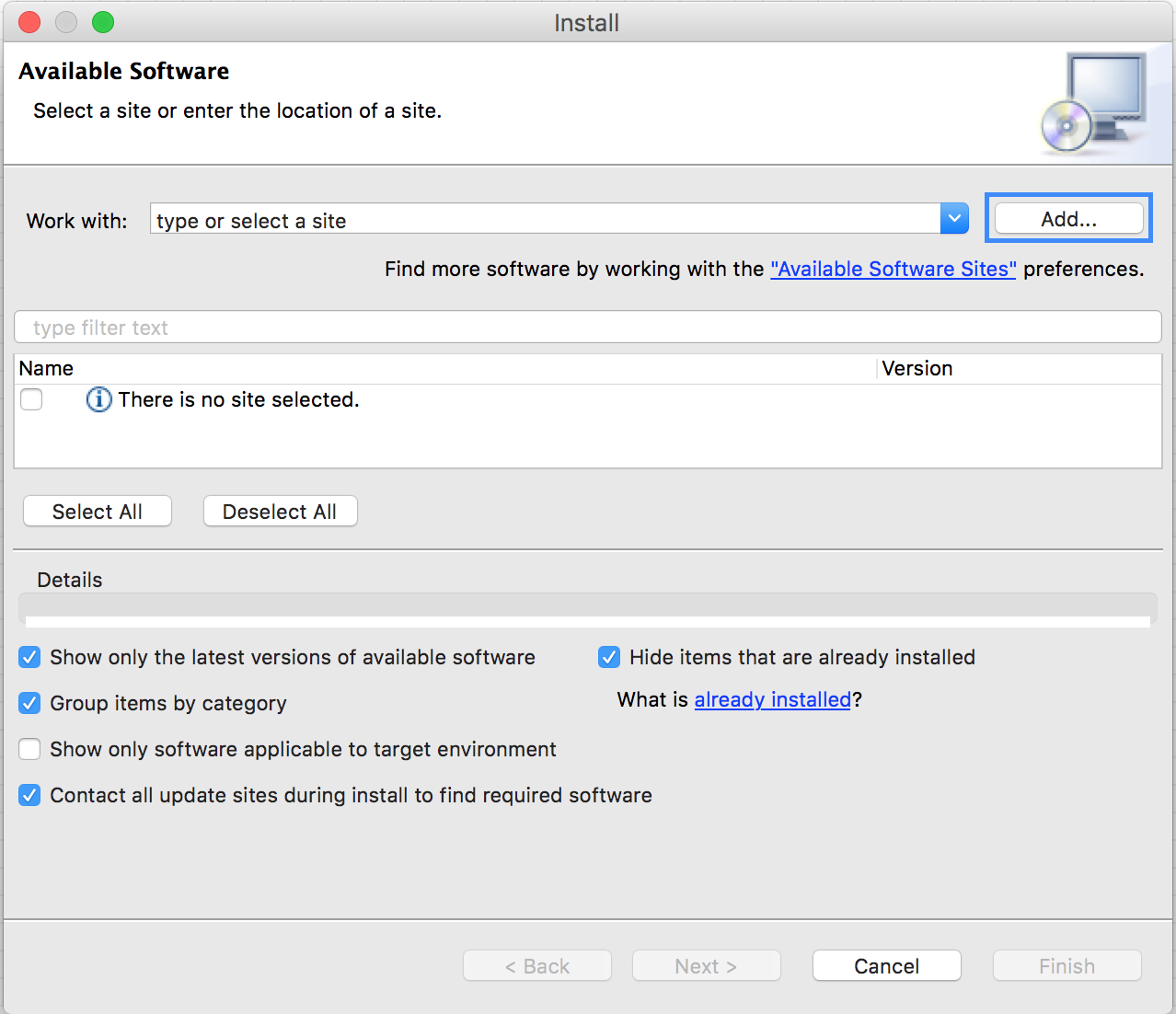1176x1014 pixels.
Task: Click the Add... button
Action: [x=1068, y=219]
